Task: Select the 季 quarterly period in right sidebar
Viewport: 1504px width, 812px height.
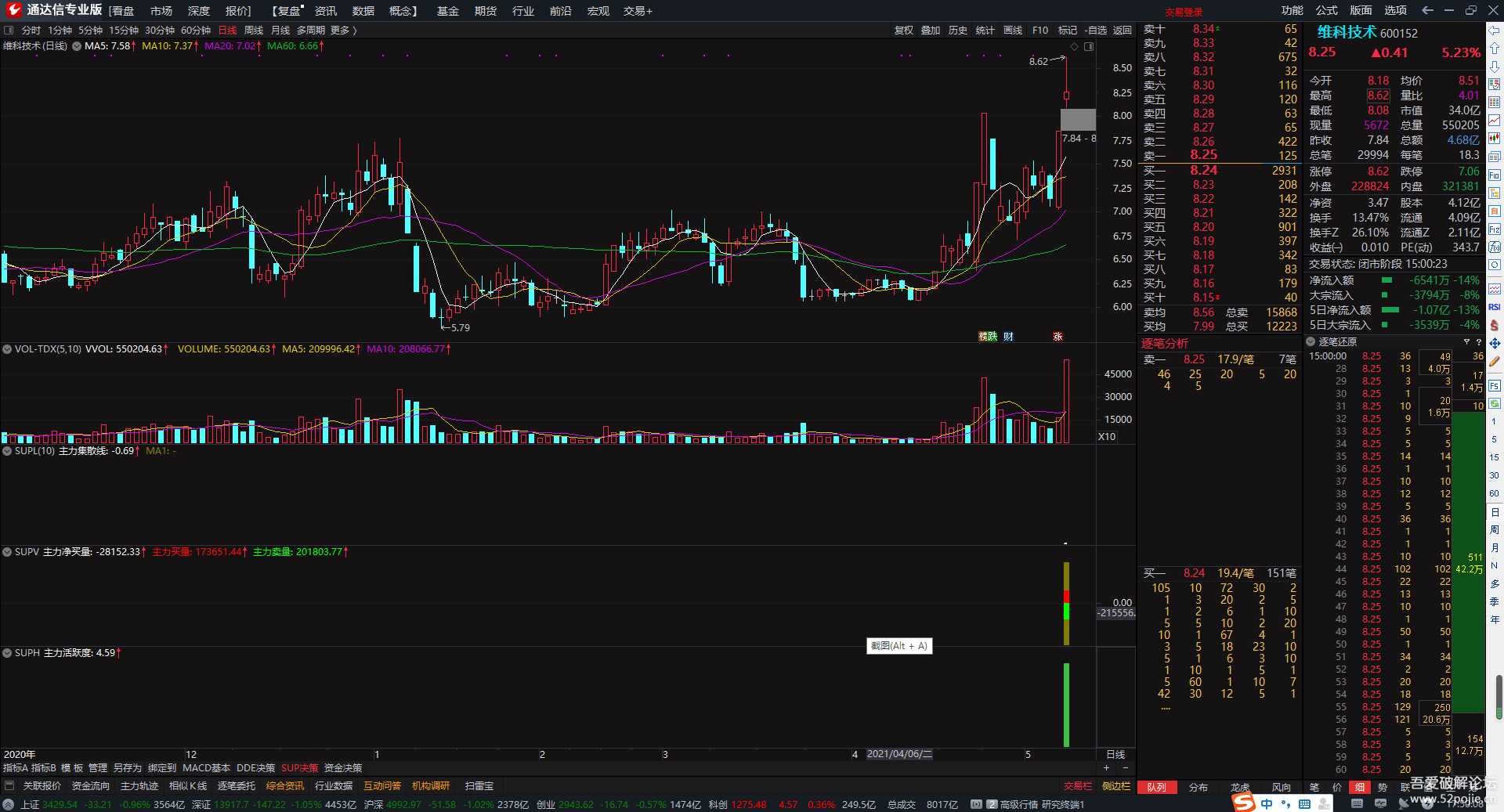Action: click(x=1495, y=601)
